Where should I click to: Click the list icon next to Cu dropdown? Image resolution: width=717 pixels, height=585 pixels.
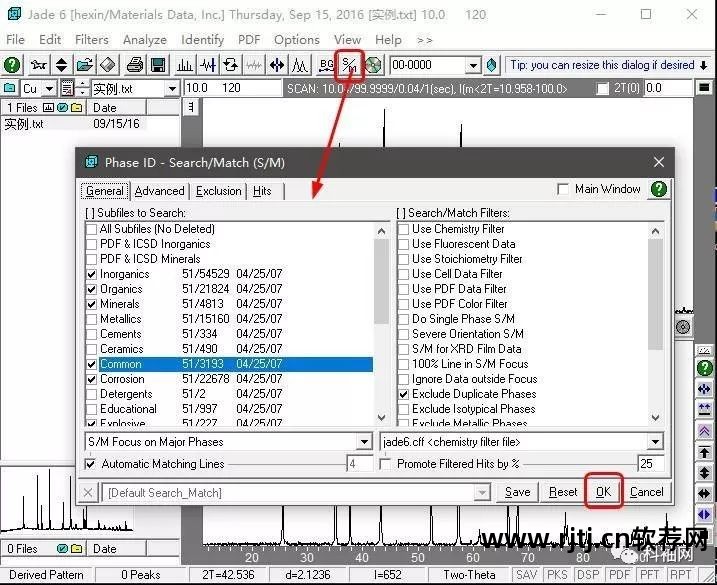[x=67, y=88]
